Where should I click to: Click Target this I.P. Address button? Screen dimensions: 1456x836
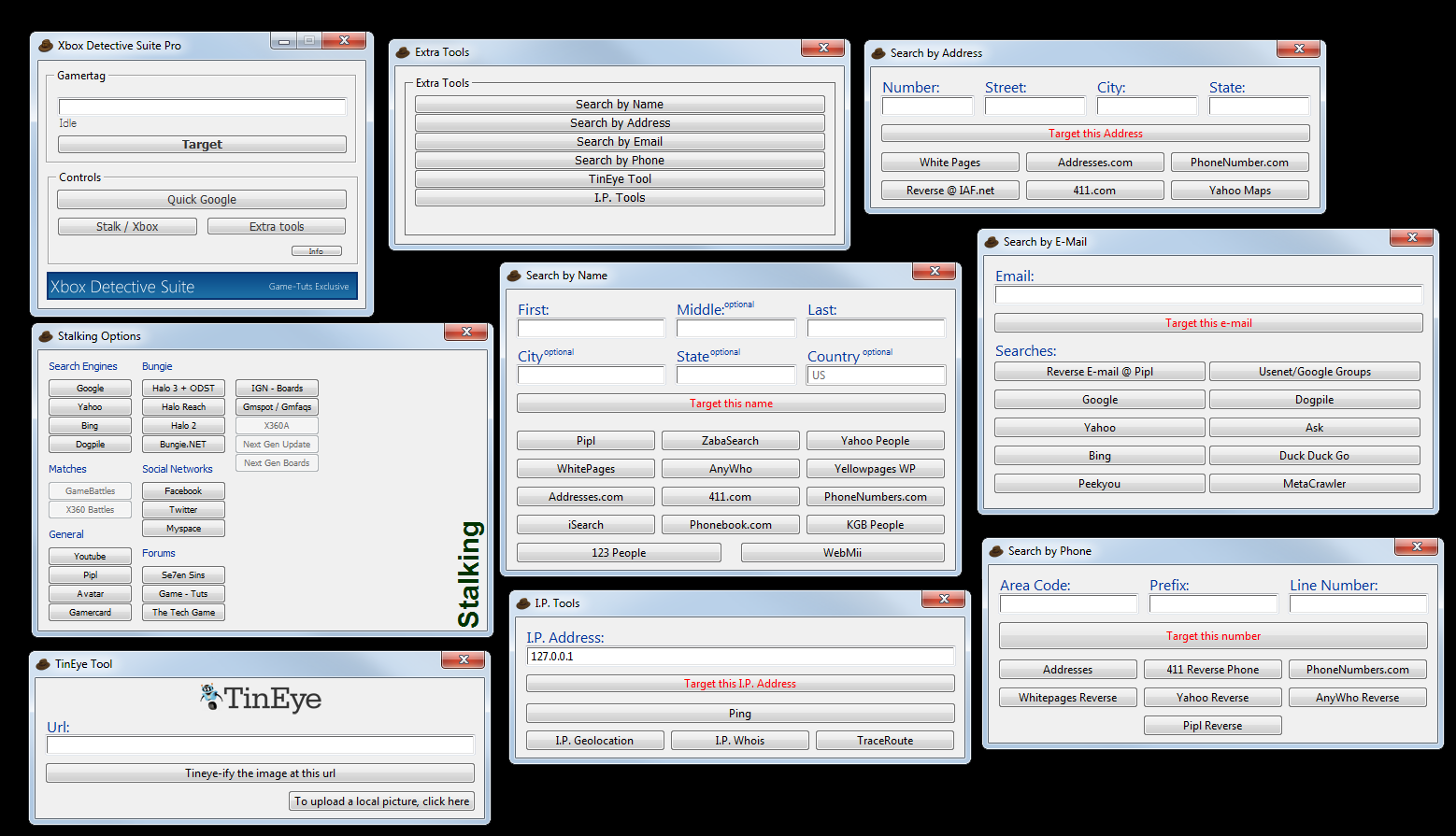coord(740,684)
